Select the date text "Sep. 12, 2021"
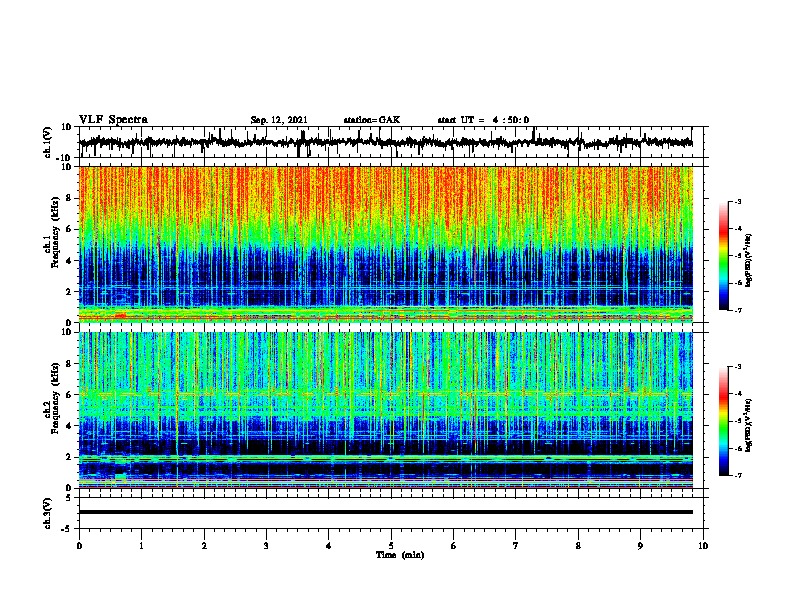The height and width of the screenshot is (612, 792). [279, 120]
